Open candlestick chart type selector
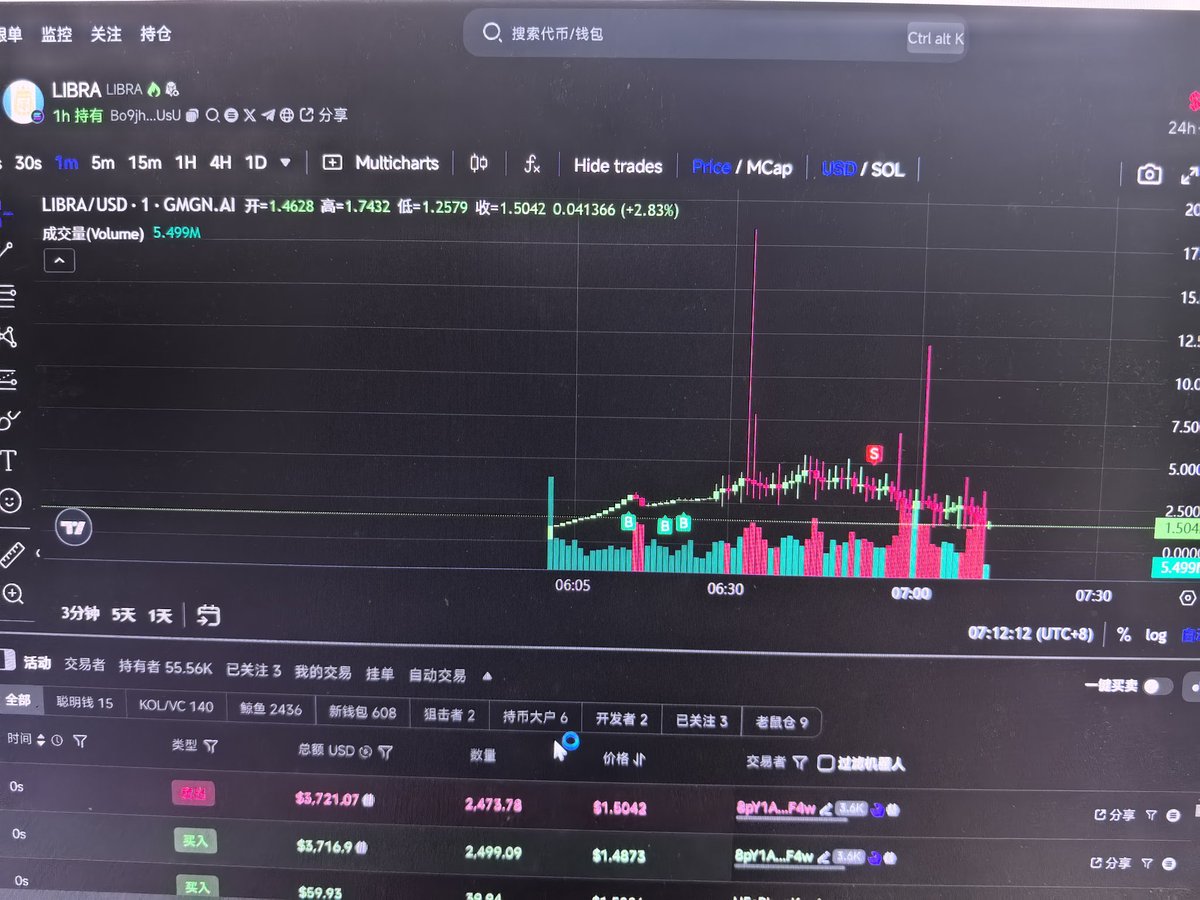1200x900 pixels. 479,163
